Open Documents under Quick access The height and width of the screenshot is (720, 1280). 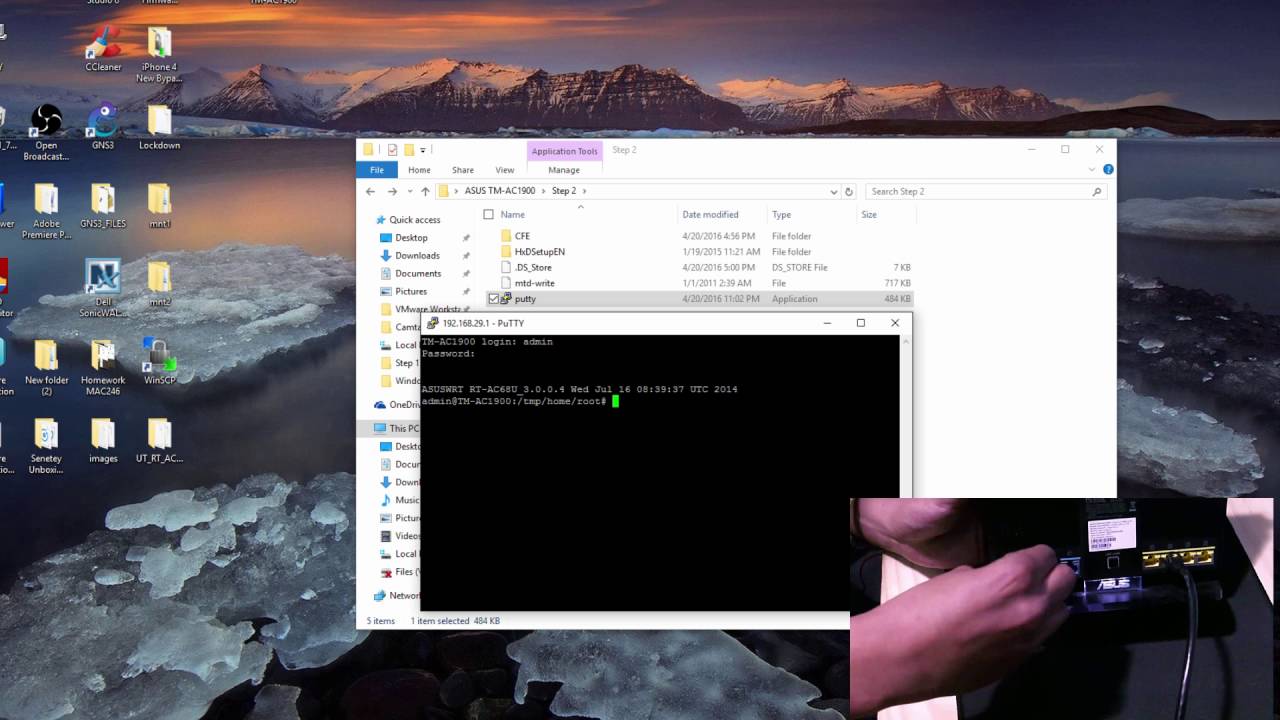[x=418, y=274]
